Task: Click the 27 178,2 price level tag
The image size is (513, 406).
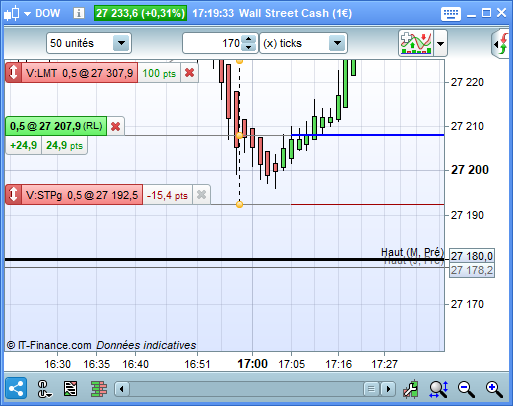Action: click(x=472, y=270)
